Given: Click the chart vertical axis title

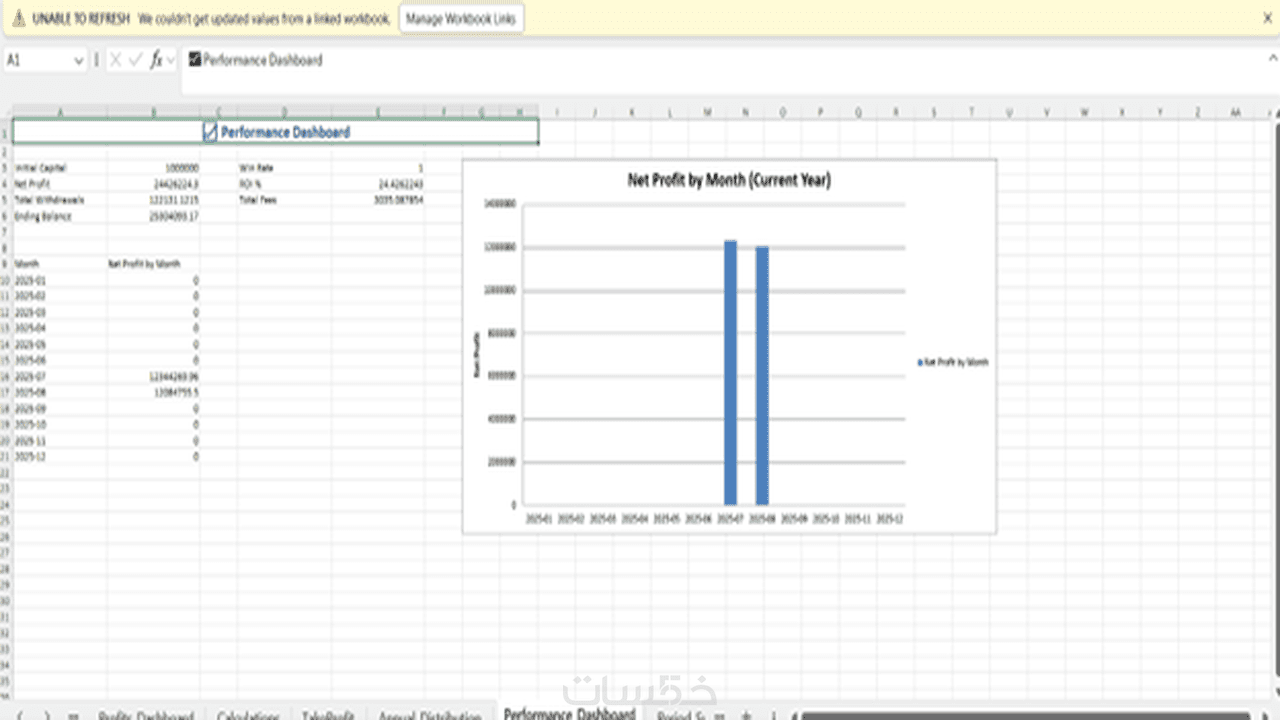Looking at the screenshot, I should coord(476,355).
